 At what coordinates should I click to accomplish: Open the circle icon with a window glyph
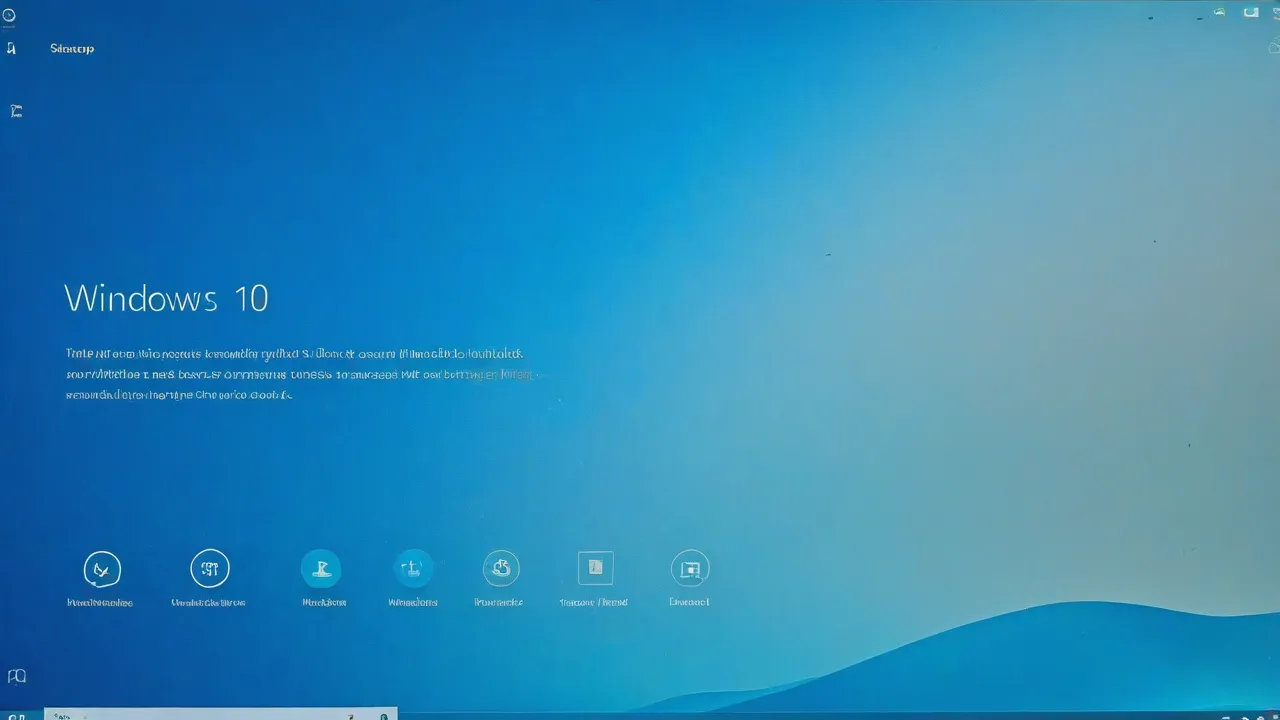point(690,569)
